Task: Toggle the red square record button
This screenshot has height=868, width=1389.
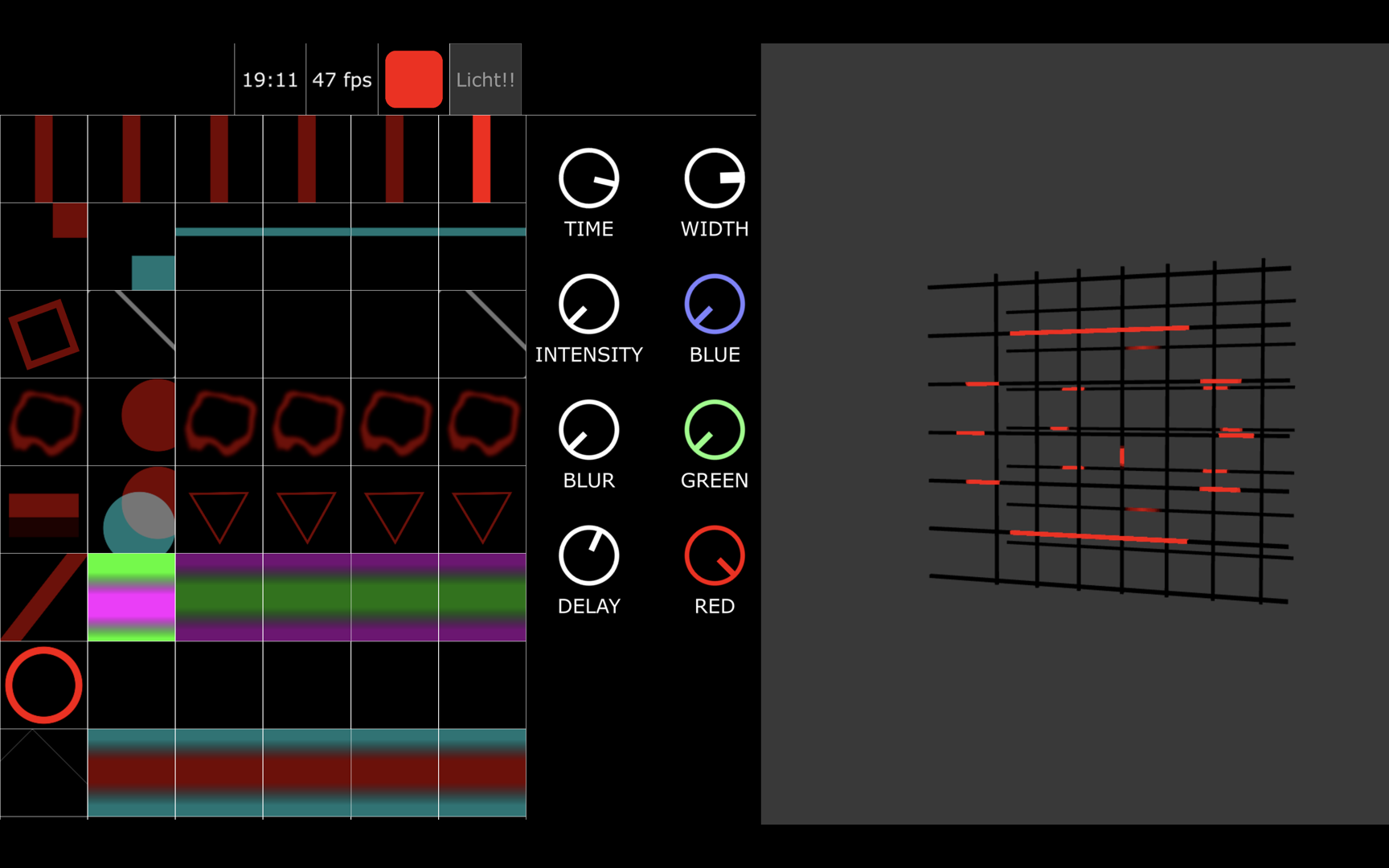Action: click(414, 80)
